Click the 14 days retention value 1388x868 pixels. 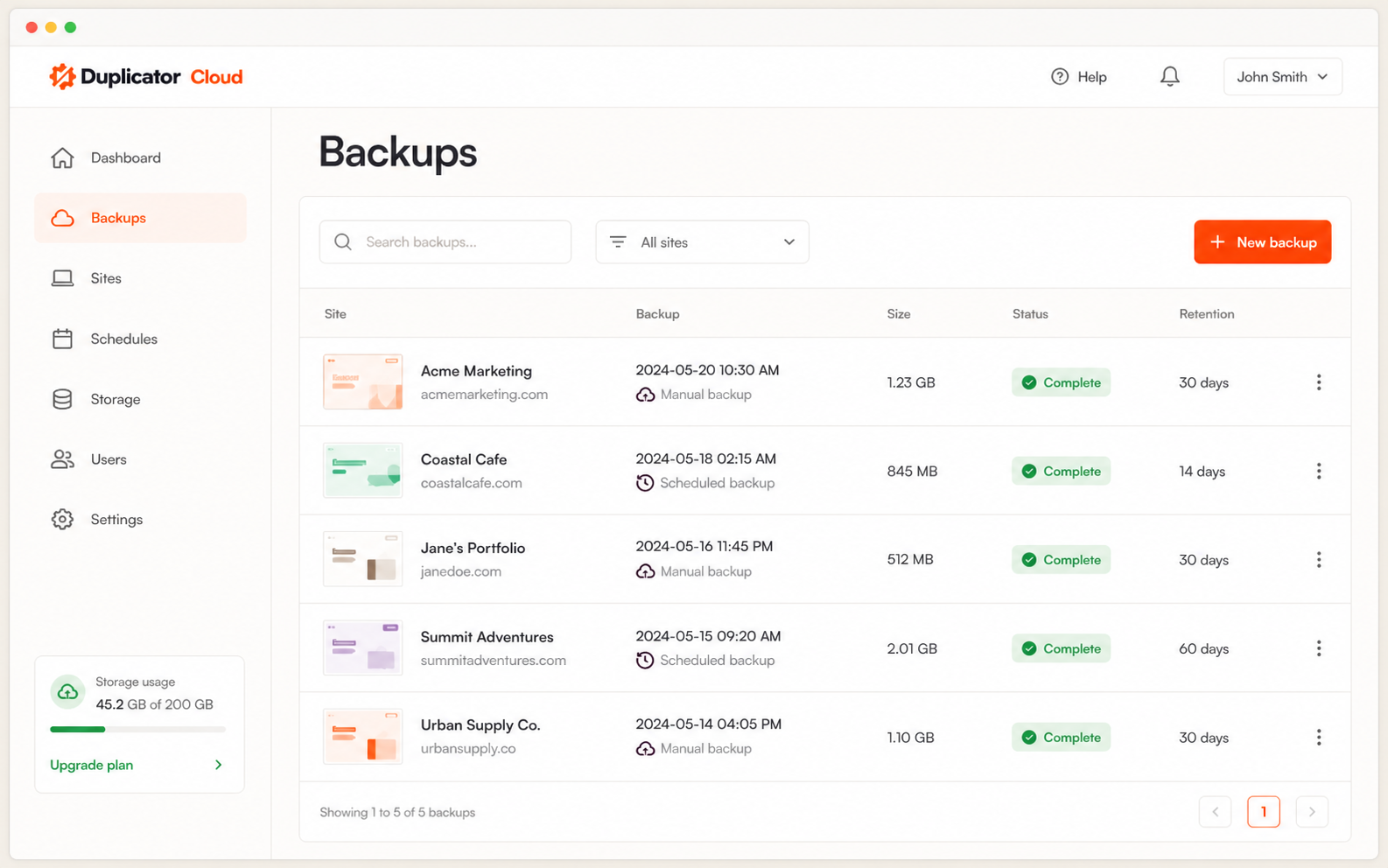pyautogui.click(x=1202, y=471)
